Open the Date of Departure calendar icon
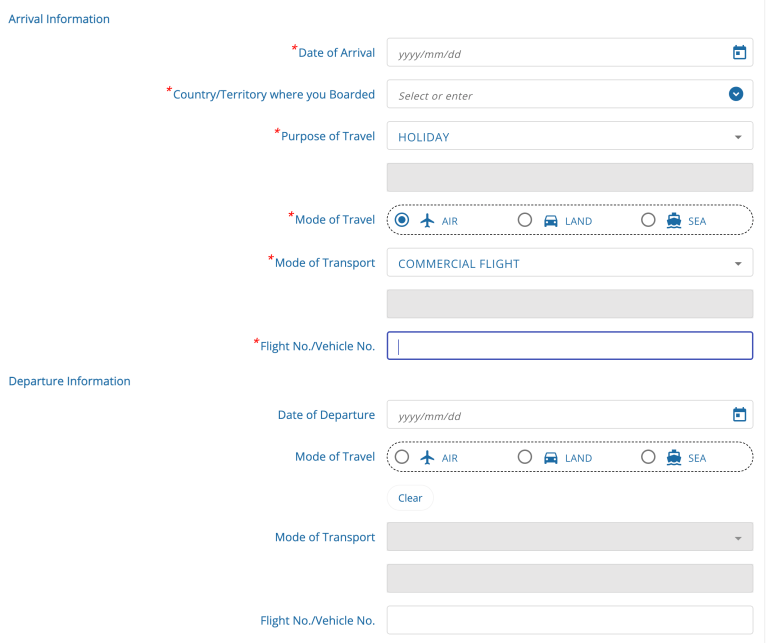The width and height of the screenshot is (780, 643). (x=739, y=415)
